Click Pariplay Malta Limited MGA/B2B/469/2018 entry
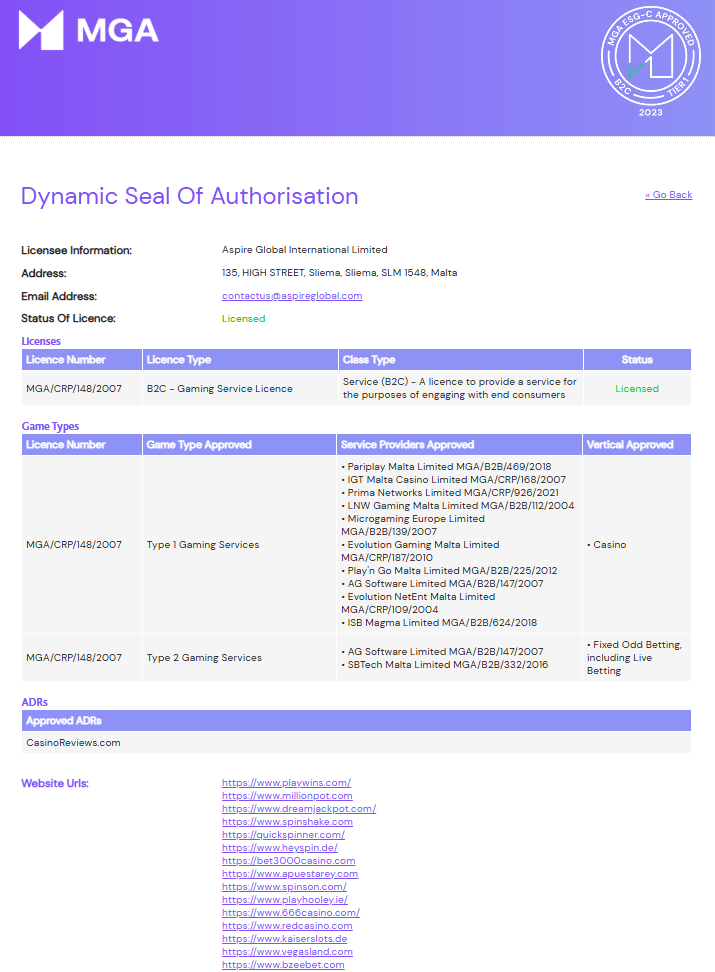 446,467
